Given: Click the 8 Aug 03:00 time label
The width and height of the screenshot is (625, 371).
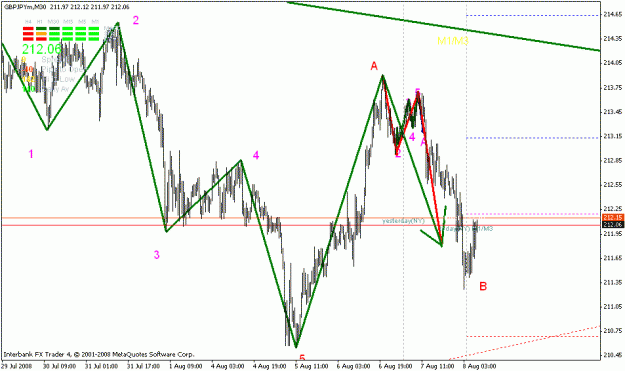Looking at the screenshot, I should pyautogui.click(x=481, y=366).
